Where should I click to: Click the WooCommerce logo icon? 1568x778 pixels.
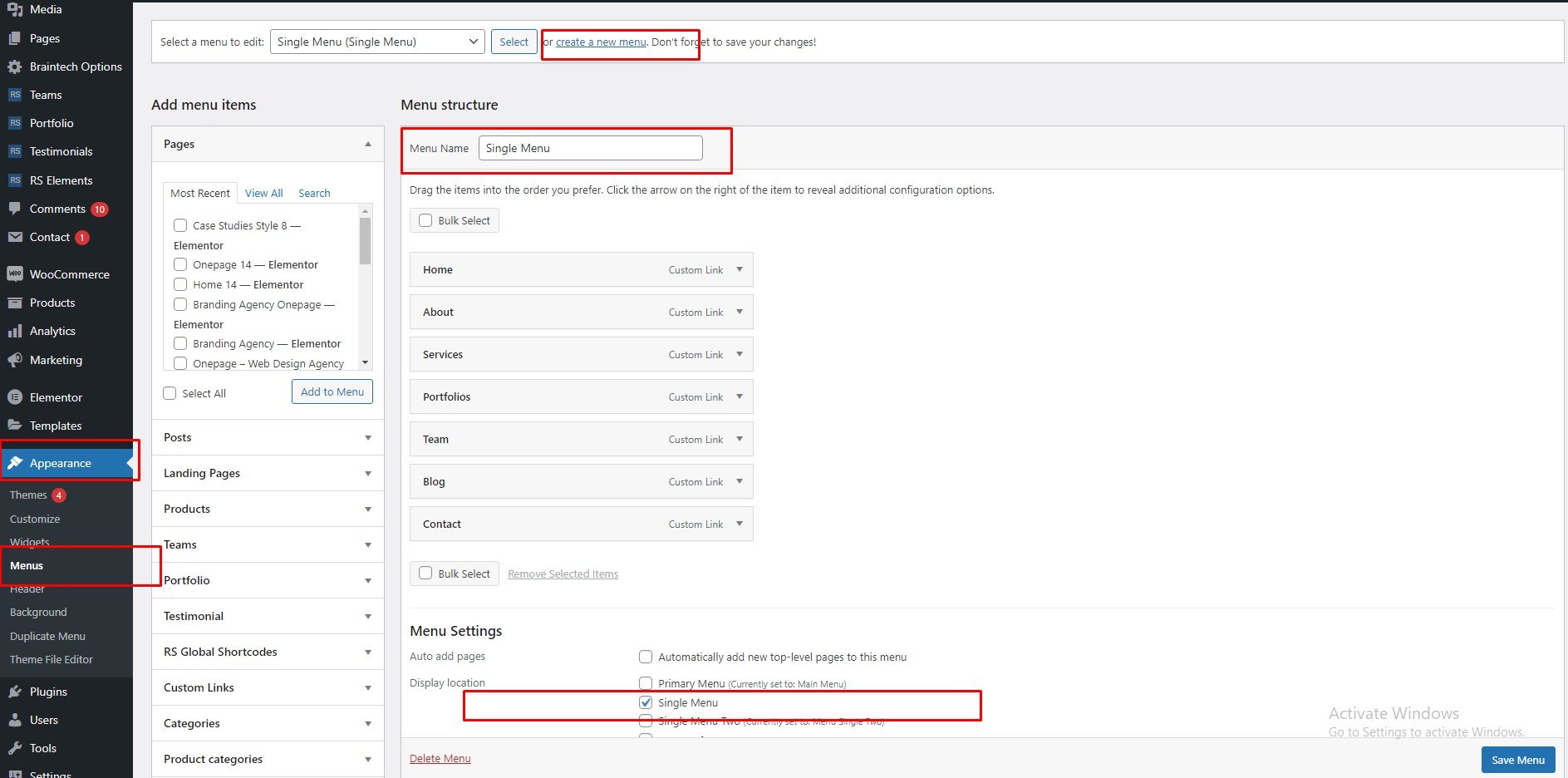tap(15, 274)
